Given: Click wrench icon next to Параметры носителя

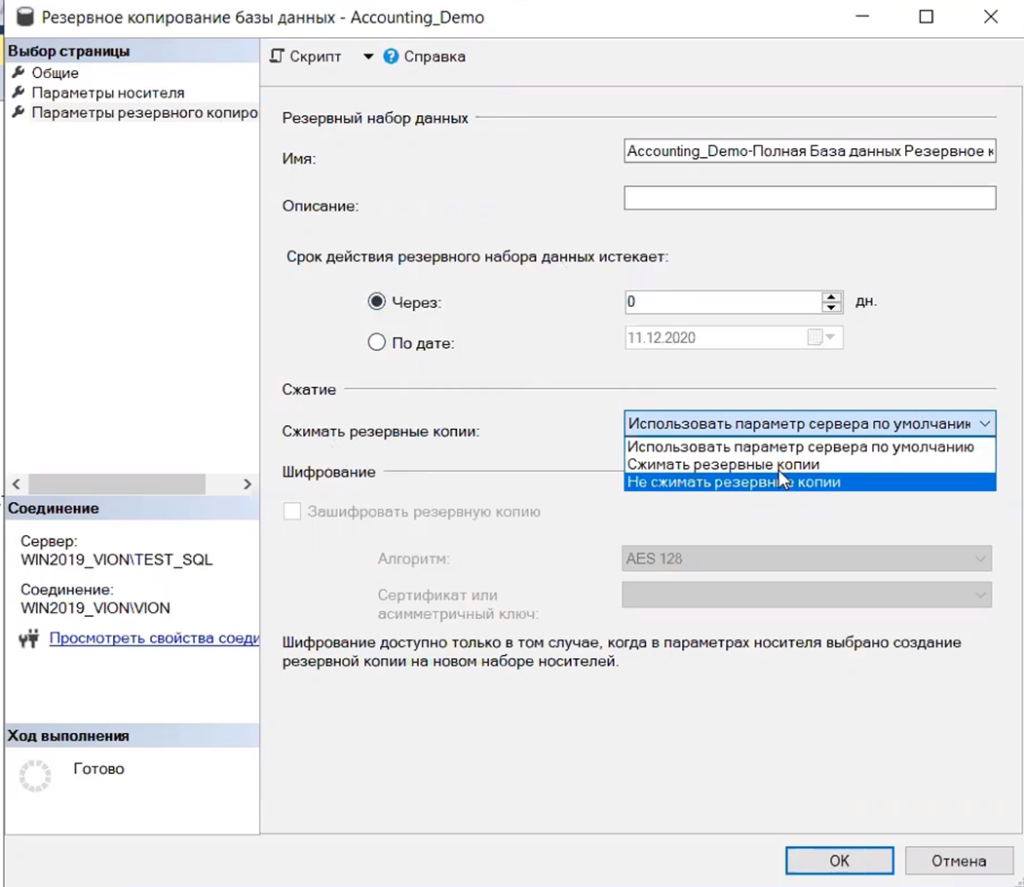Looking at the screenshot, I should (17, 93).
